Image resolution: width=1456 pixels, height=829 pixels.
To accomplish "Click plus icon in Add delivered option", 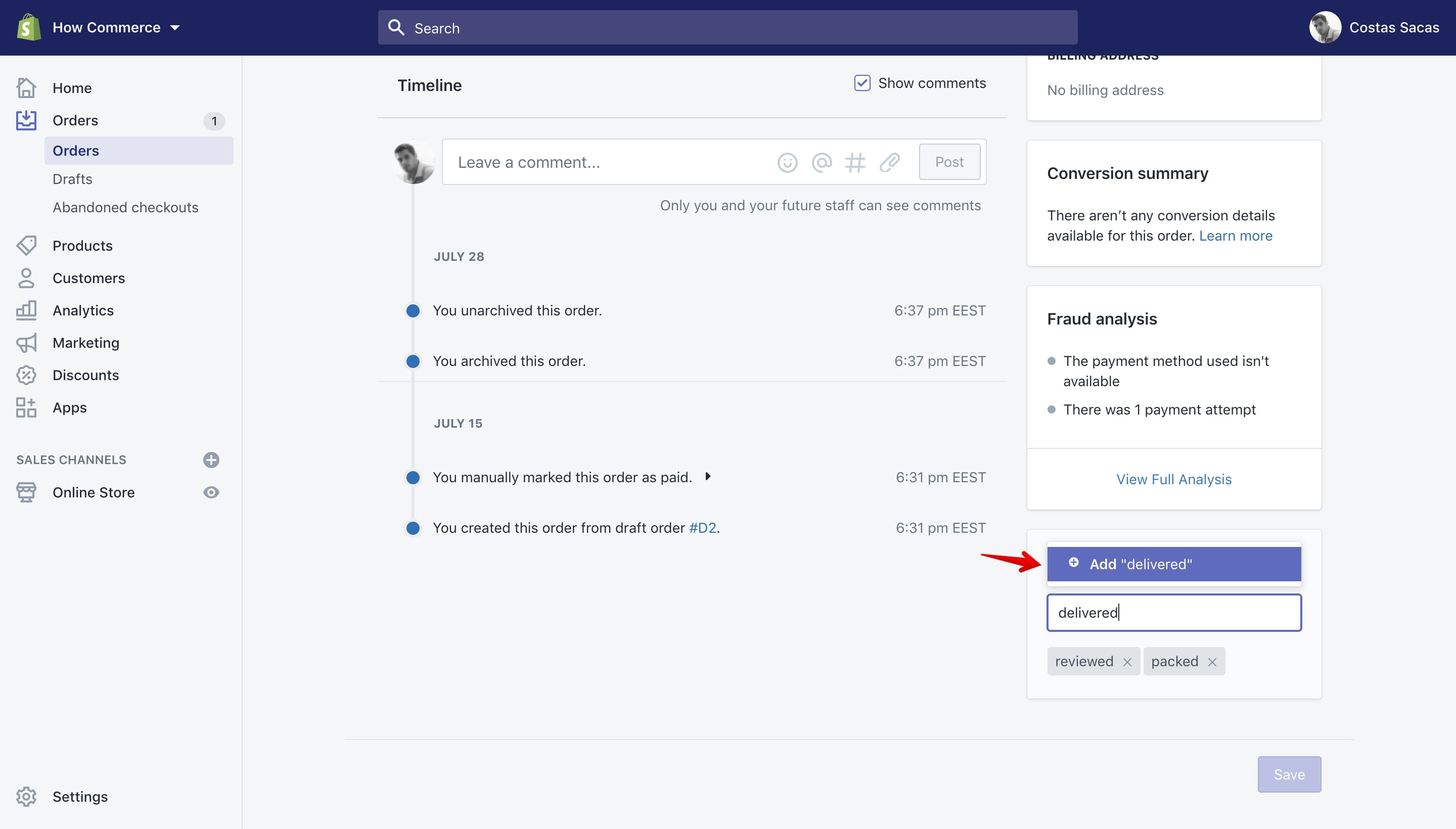I will 1073,563.
